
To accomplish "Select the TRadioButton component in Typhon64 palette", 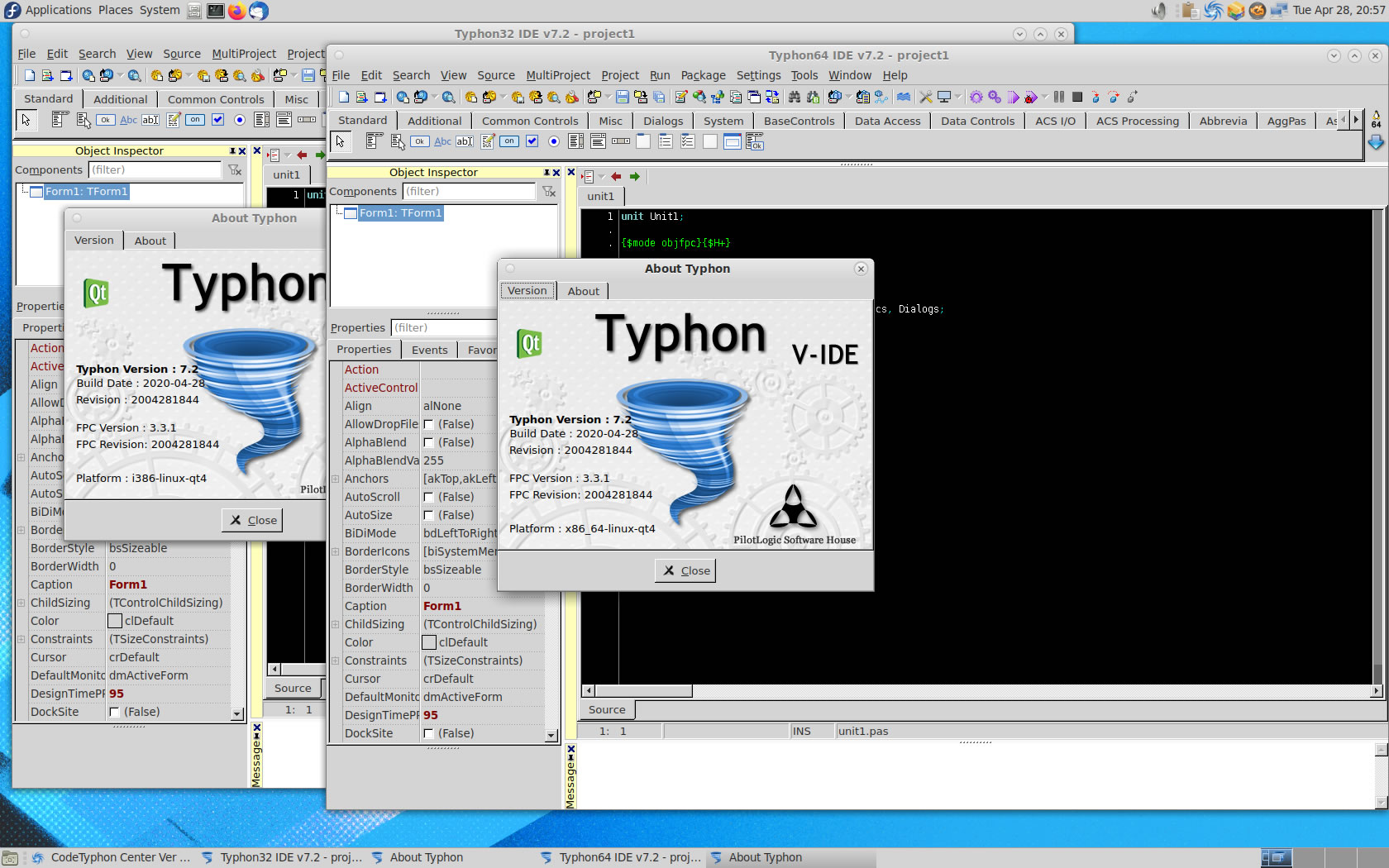I will [x=554, y=141].
